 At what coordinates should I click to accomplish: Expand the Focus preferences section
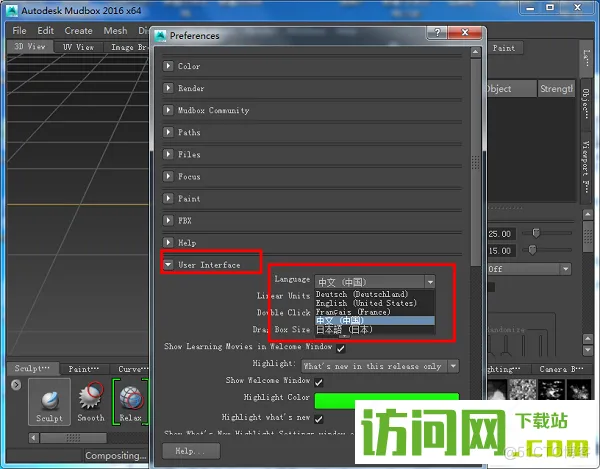(x=168, y=176)
